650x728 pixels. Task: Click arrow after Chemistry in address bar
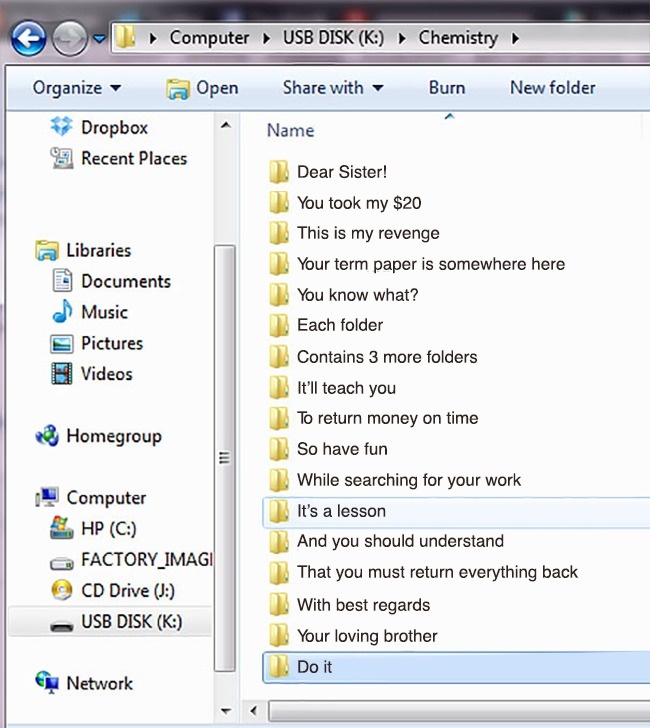click(515, 39)
